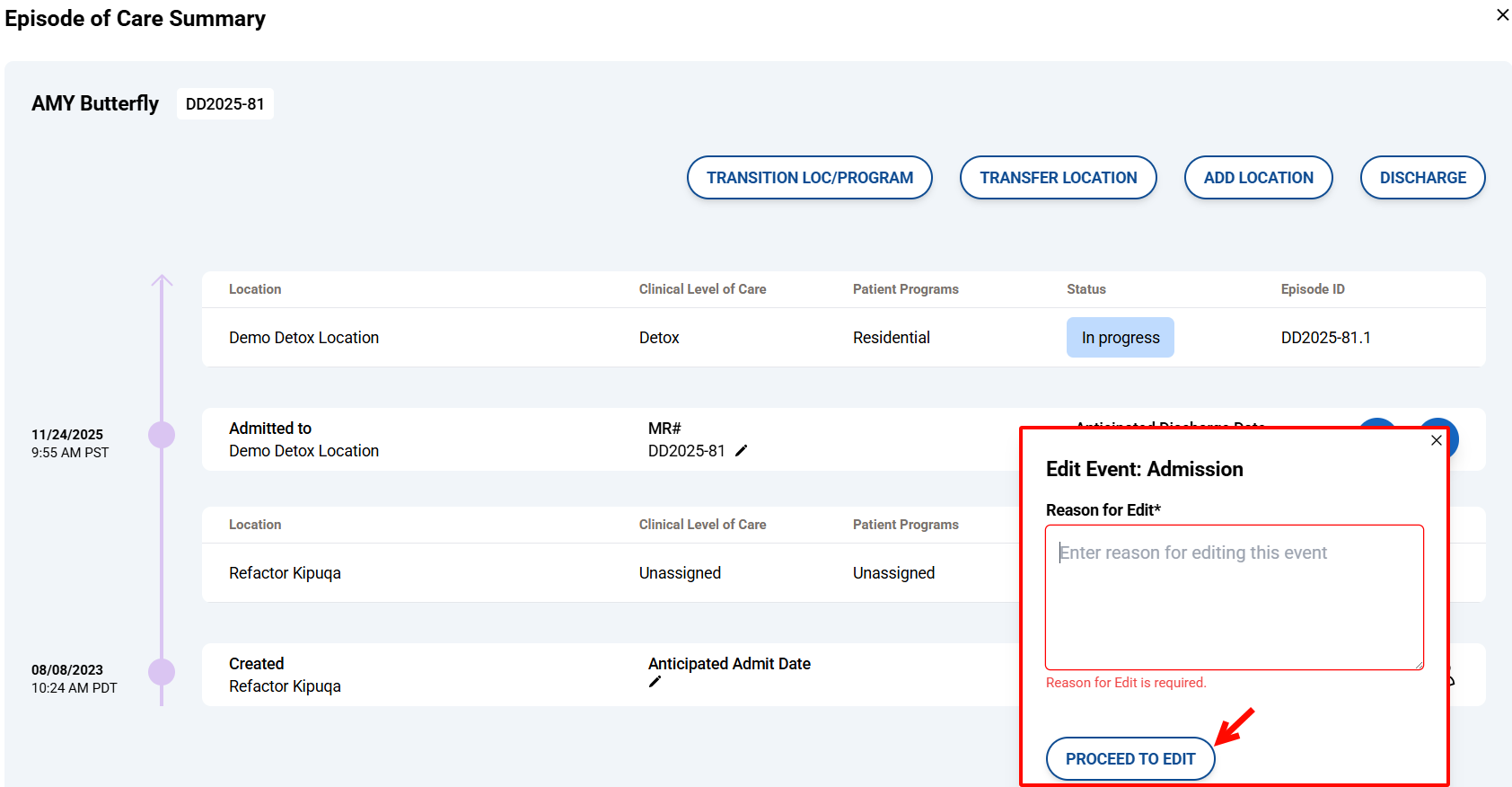Close the Episode of Care Summary dialog
The image size is (1512, 787).
1502,15
